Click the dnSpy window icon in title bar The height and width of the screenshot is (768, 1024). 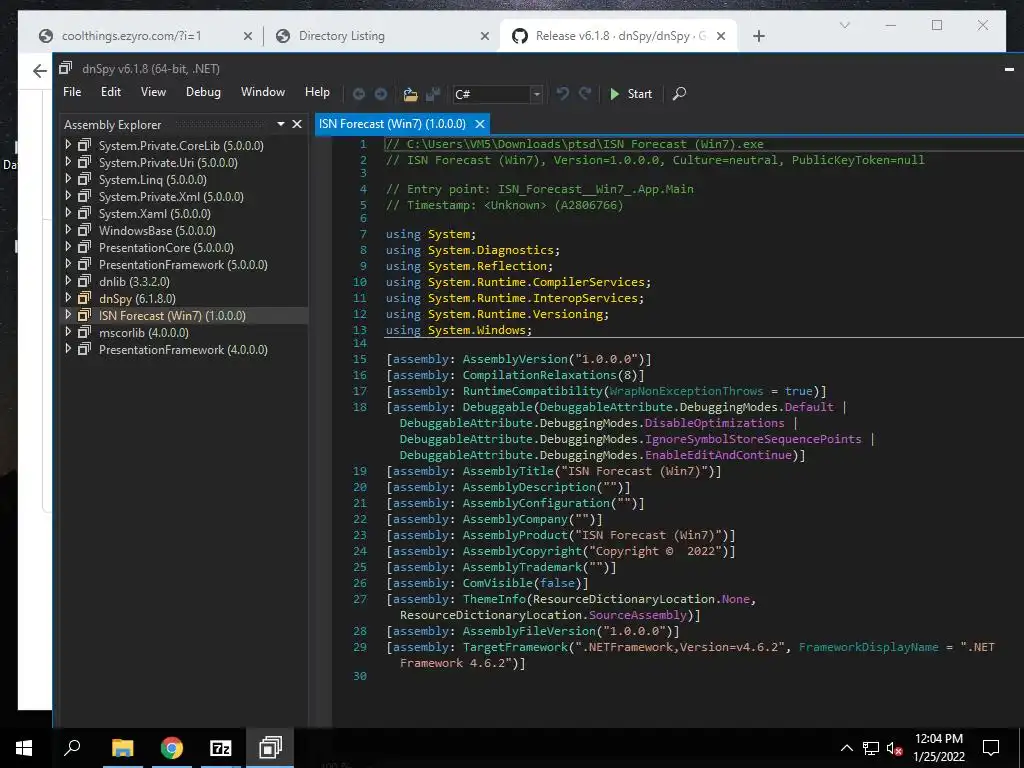coord(65,68)
